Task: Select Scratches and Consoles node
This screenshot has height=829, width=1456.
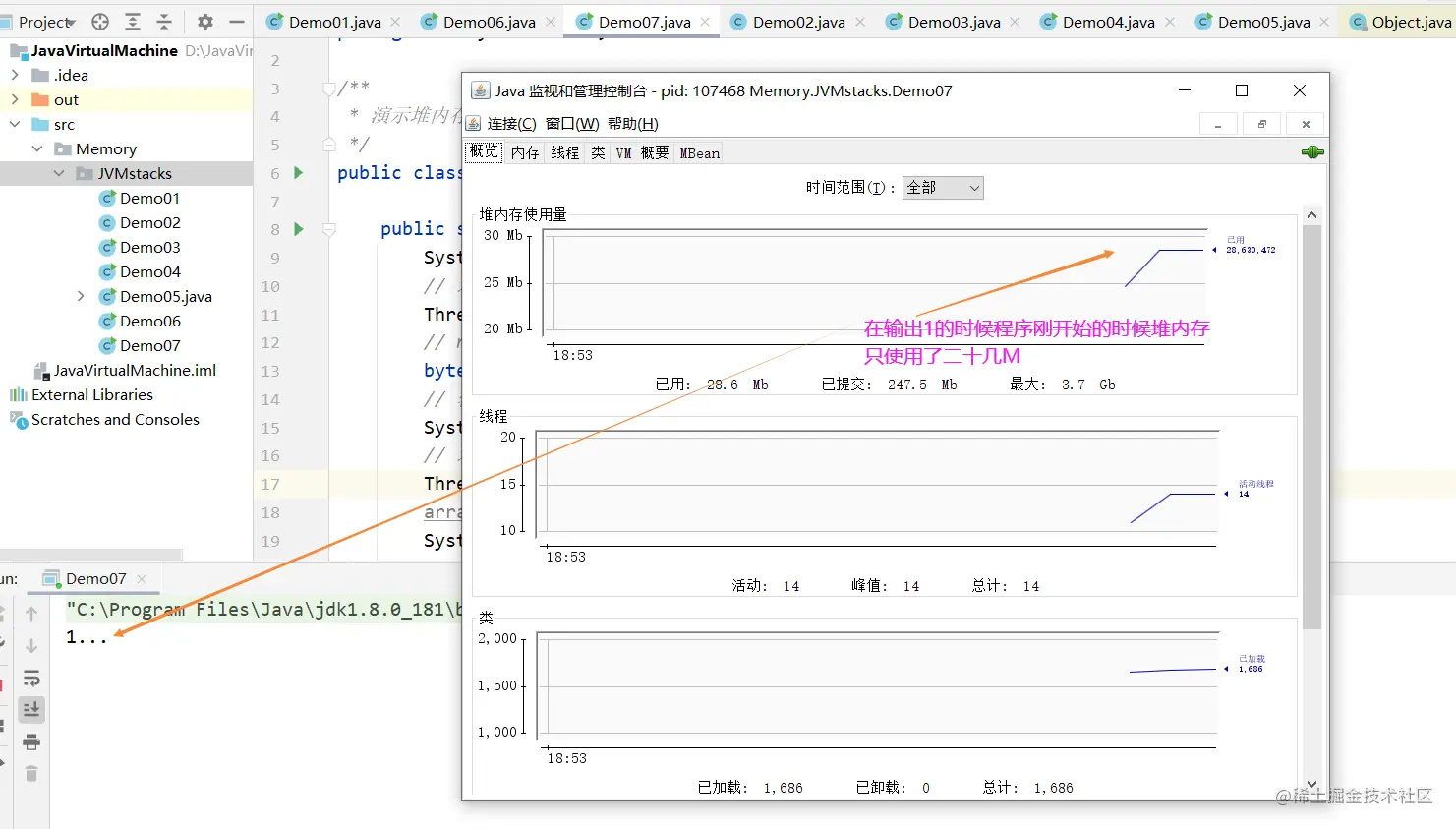Action: click(115, 419)
